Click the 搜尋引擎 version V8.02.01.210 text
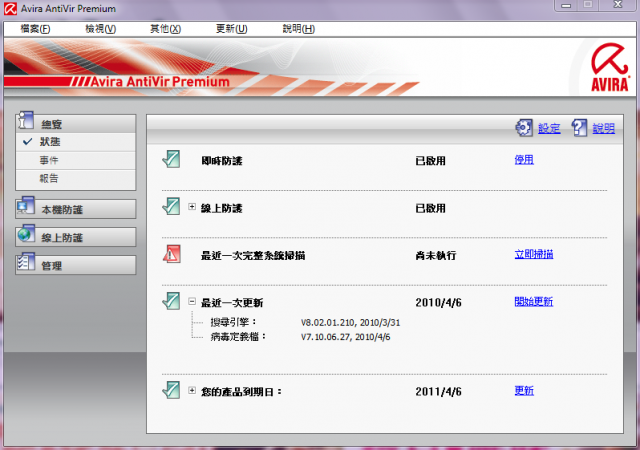This screenshot has width=640, height=450. 351,323
